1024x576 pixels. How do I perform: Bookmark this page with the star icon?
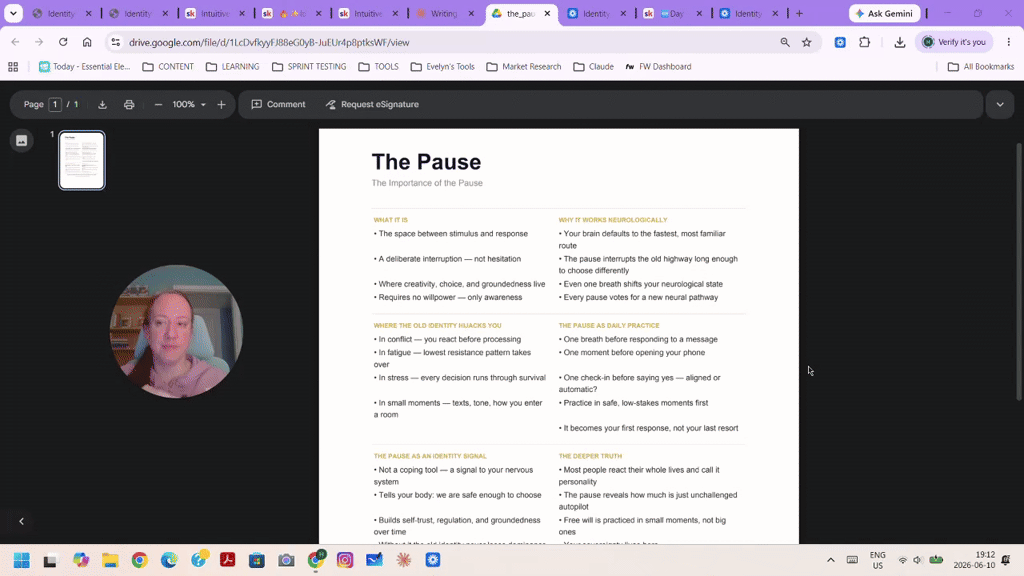point(807,42)
